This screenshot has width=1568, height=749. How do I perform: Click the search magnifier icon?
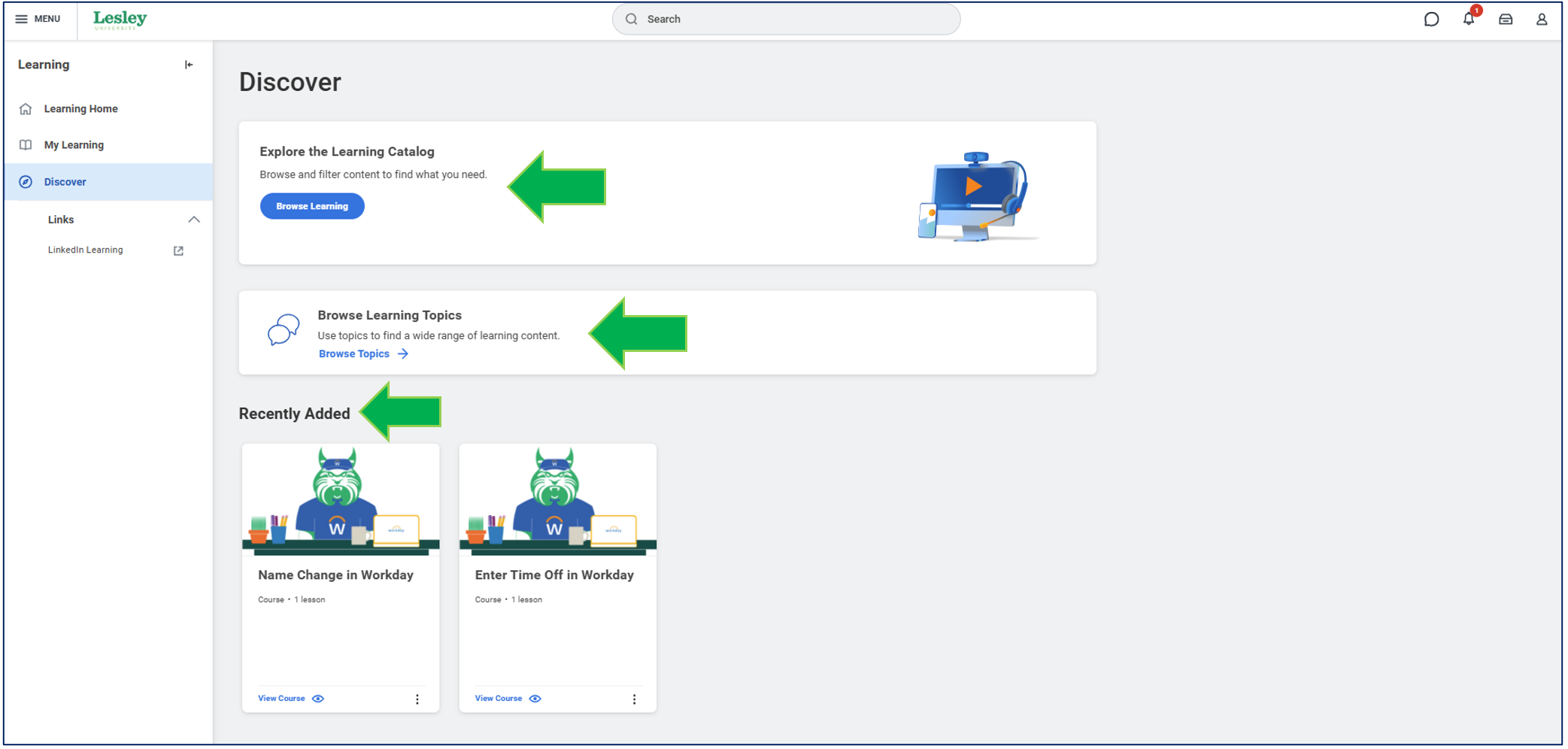632,19
